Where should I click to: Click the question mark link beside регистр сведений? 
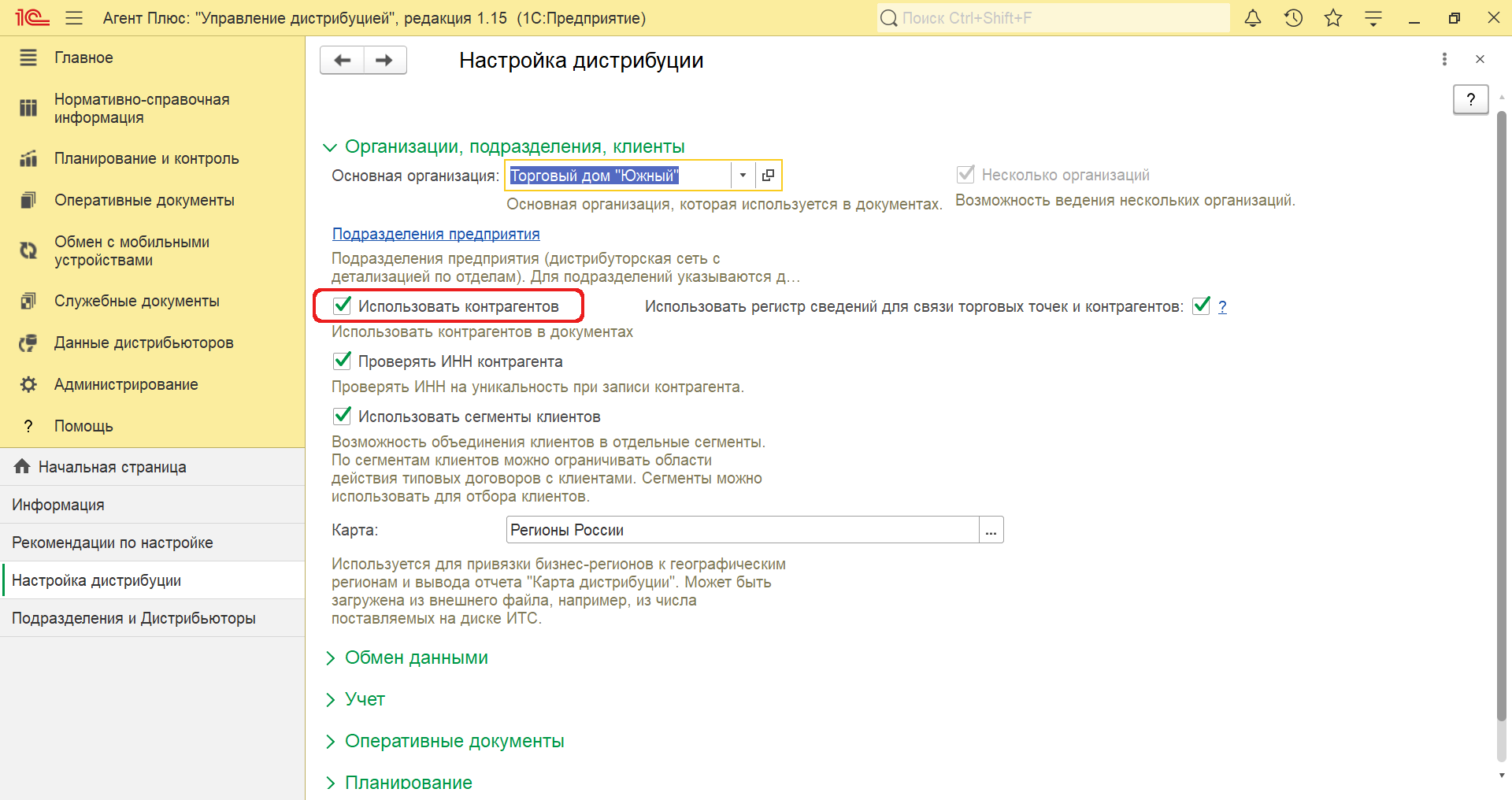(x=1222, y=306)
